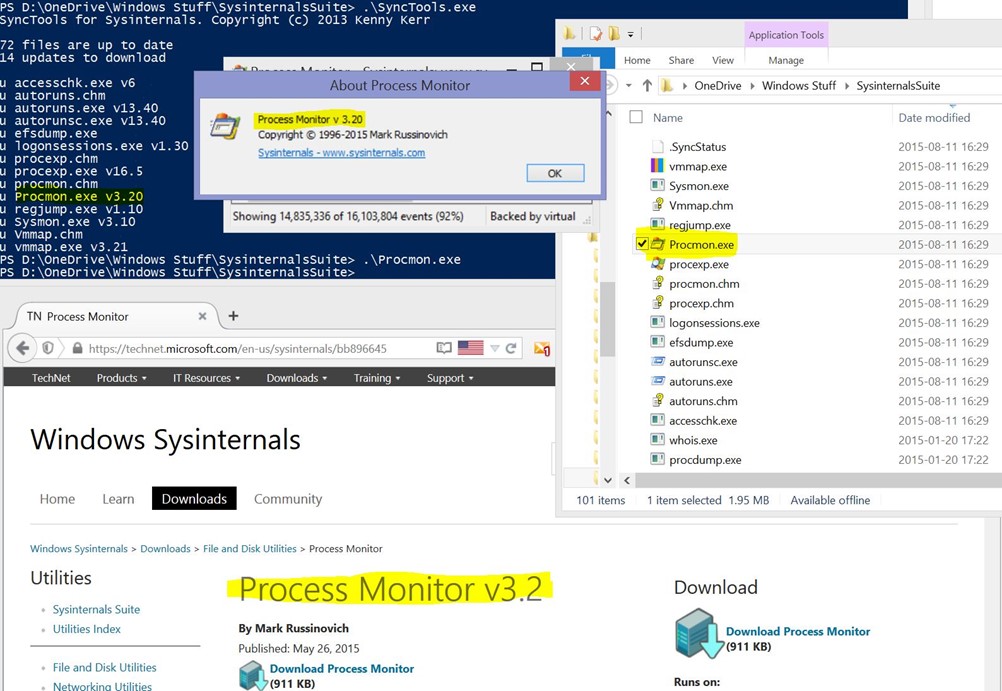The image size is (1002, 691).
Task: Click the Process Monitor icon in About dialog
Action: coord(225,127)
